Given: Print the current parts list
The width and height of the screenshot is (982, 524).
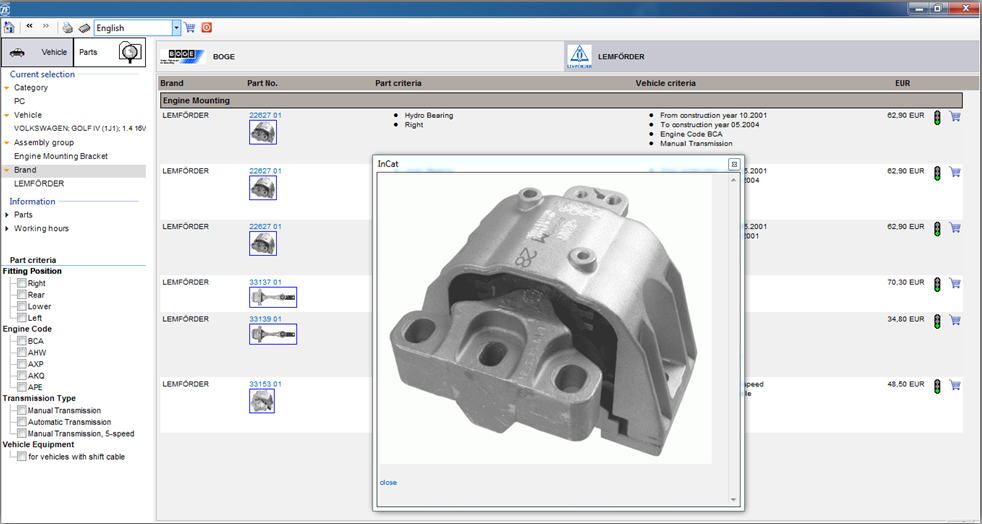Looking at the screenshot, I should (68, 28).
